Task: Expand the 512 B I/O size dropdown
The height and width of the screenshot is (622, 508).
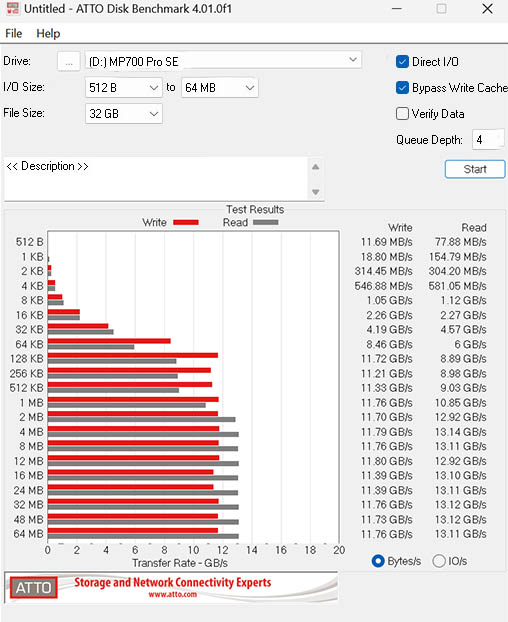Action: (123, 88)
